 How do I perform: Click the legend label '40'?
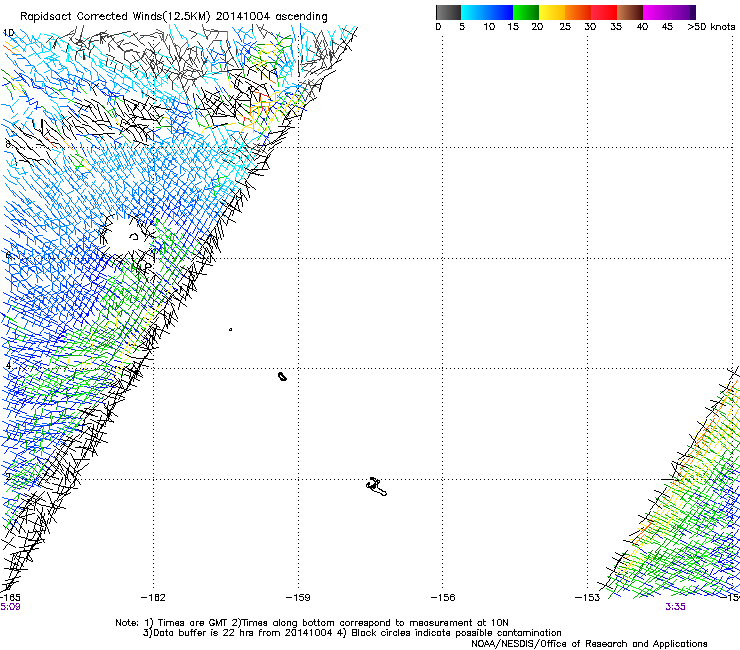[642, 27]
